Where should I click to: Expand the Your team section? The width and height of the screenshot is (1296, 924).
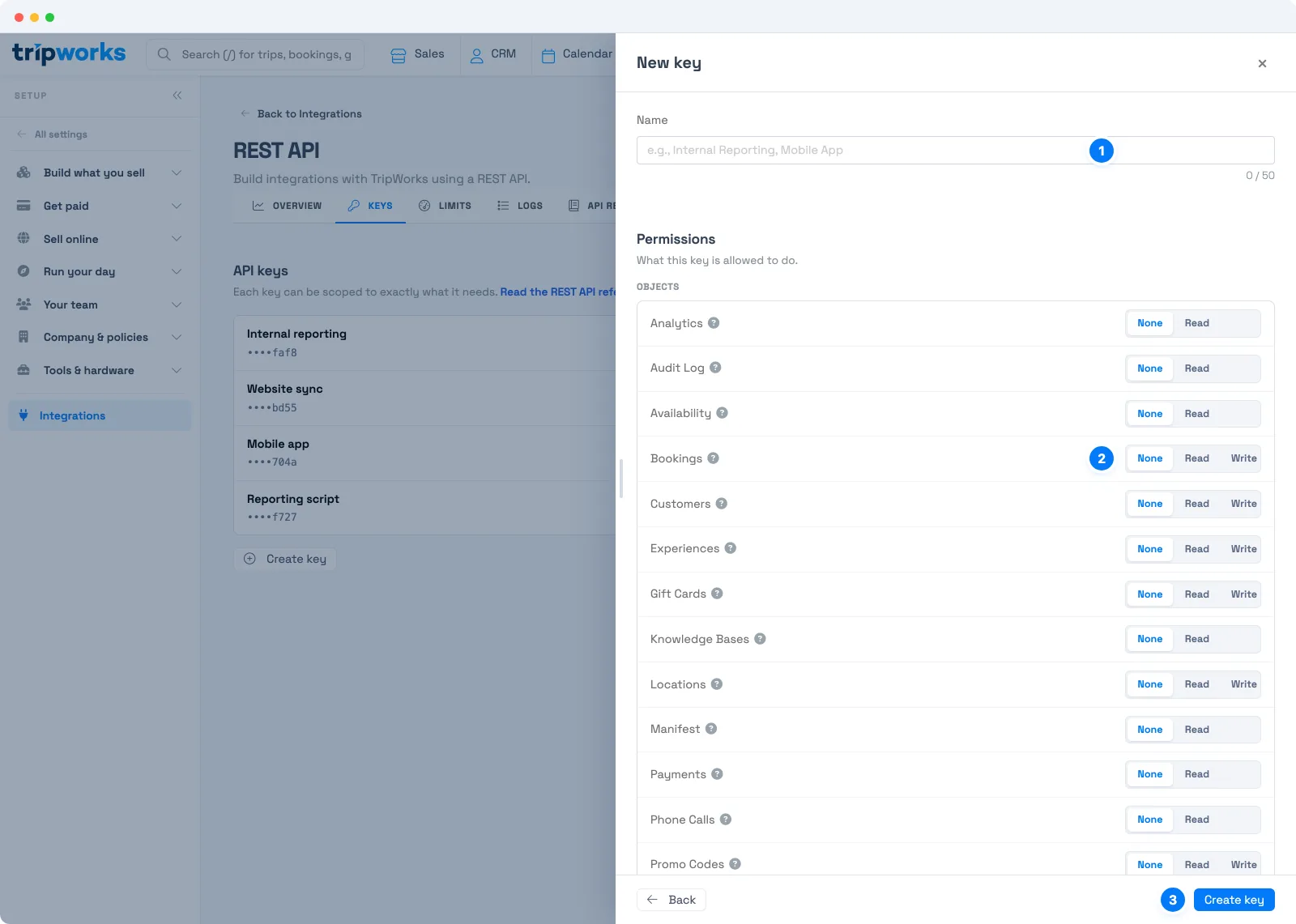click(100, 304)
